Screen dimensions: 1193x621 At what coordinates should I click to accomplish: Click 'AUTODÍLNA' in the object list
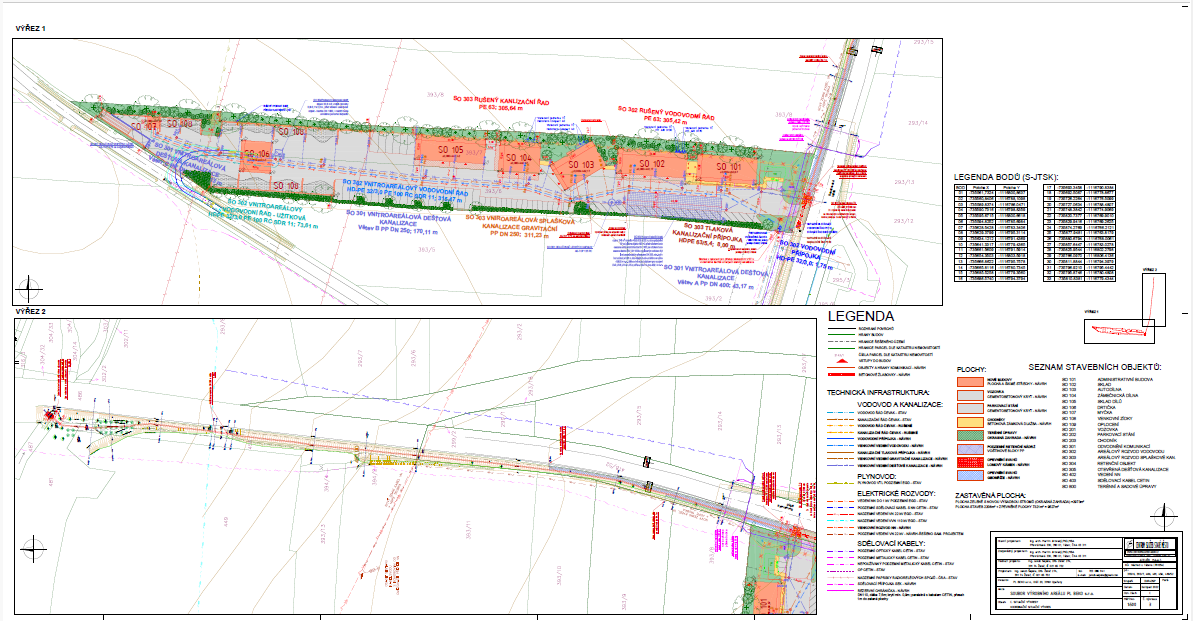1107,390
